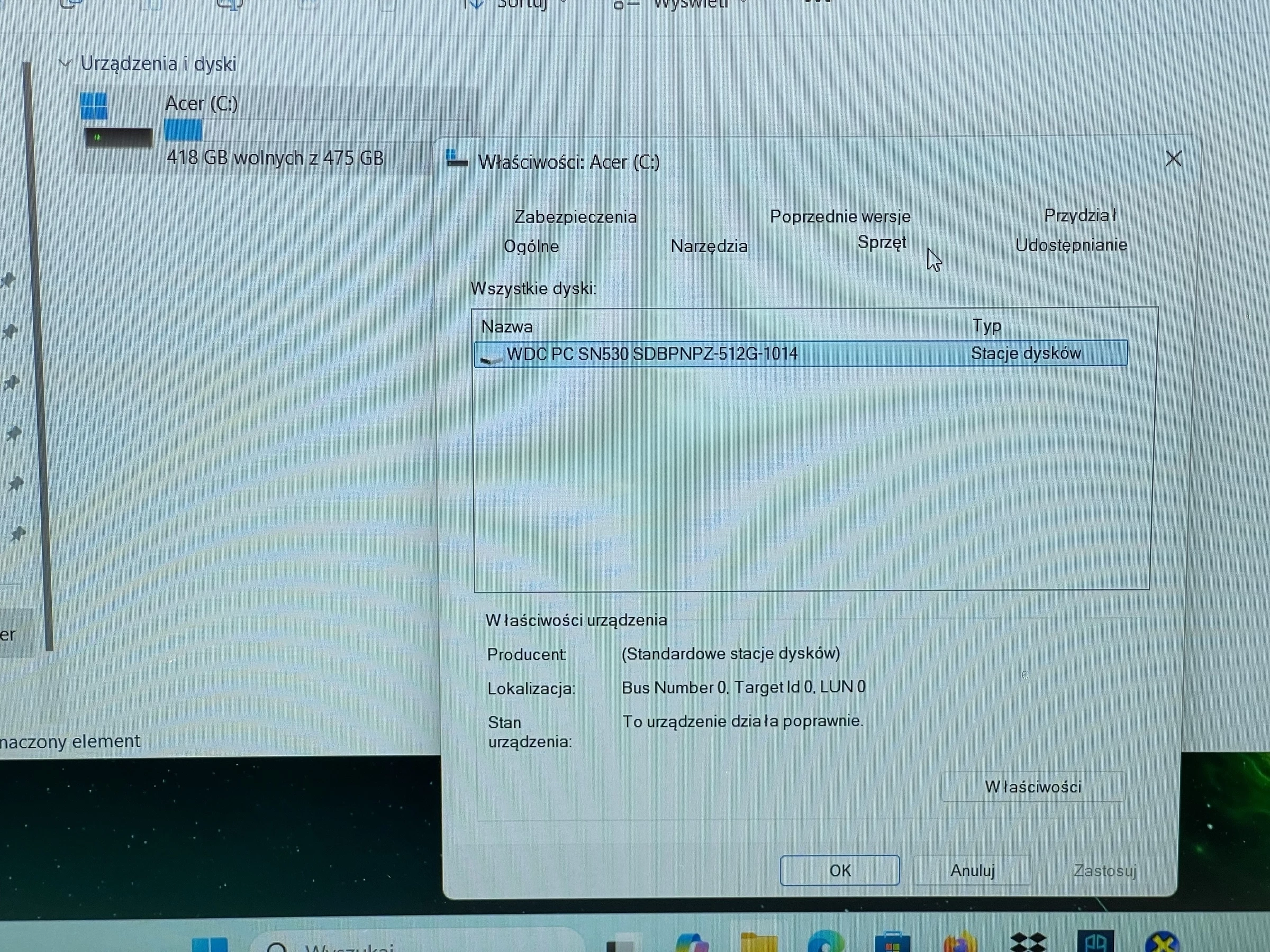1270x952 pixels.
Task: Click the Właściwości button for the device
Action: pos(1033,786)
